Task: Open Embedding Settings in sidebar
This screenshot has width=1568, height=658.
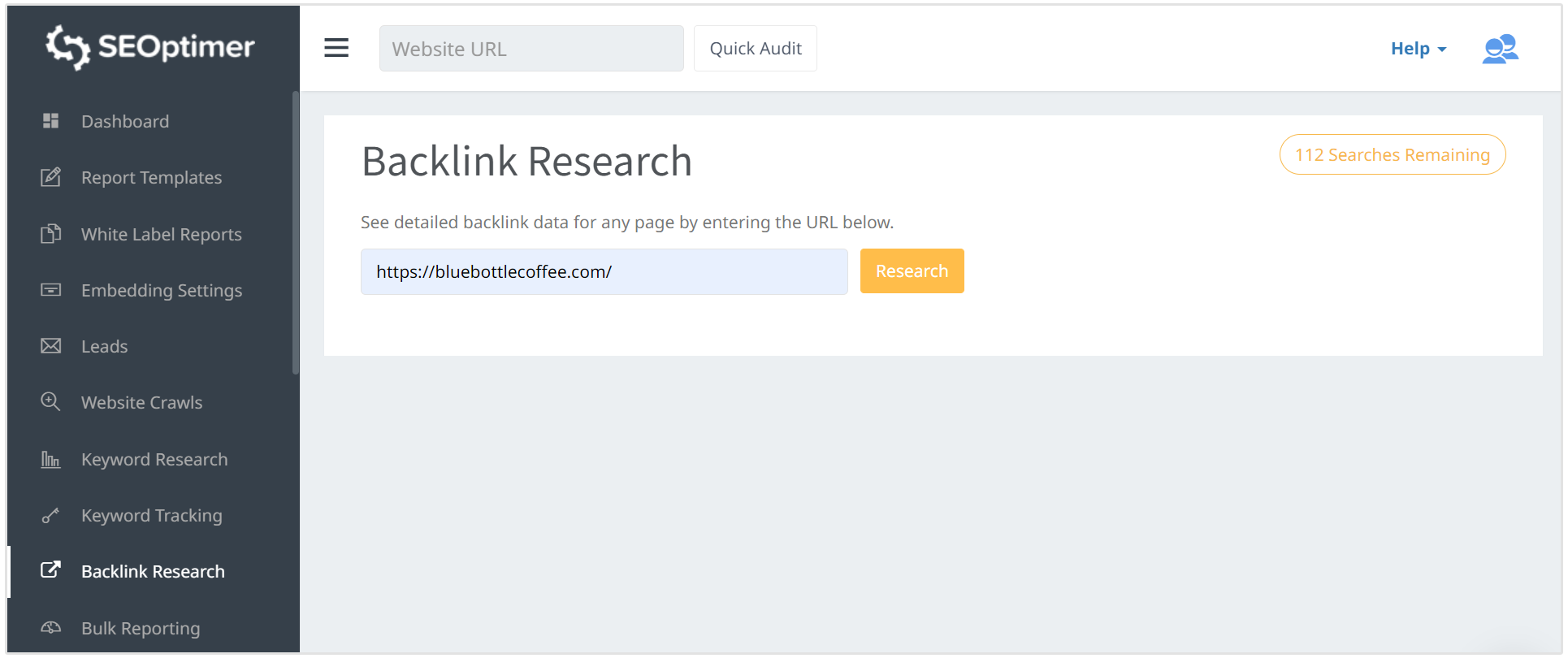Action: (161, 290)
